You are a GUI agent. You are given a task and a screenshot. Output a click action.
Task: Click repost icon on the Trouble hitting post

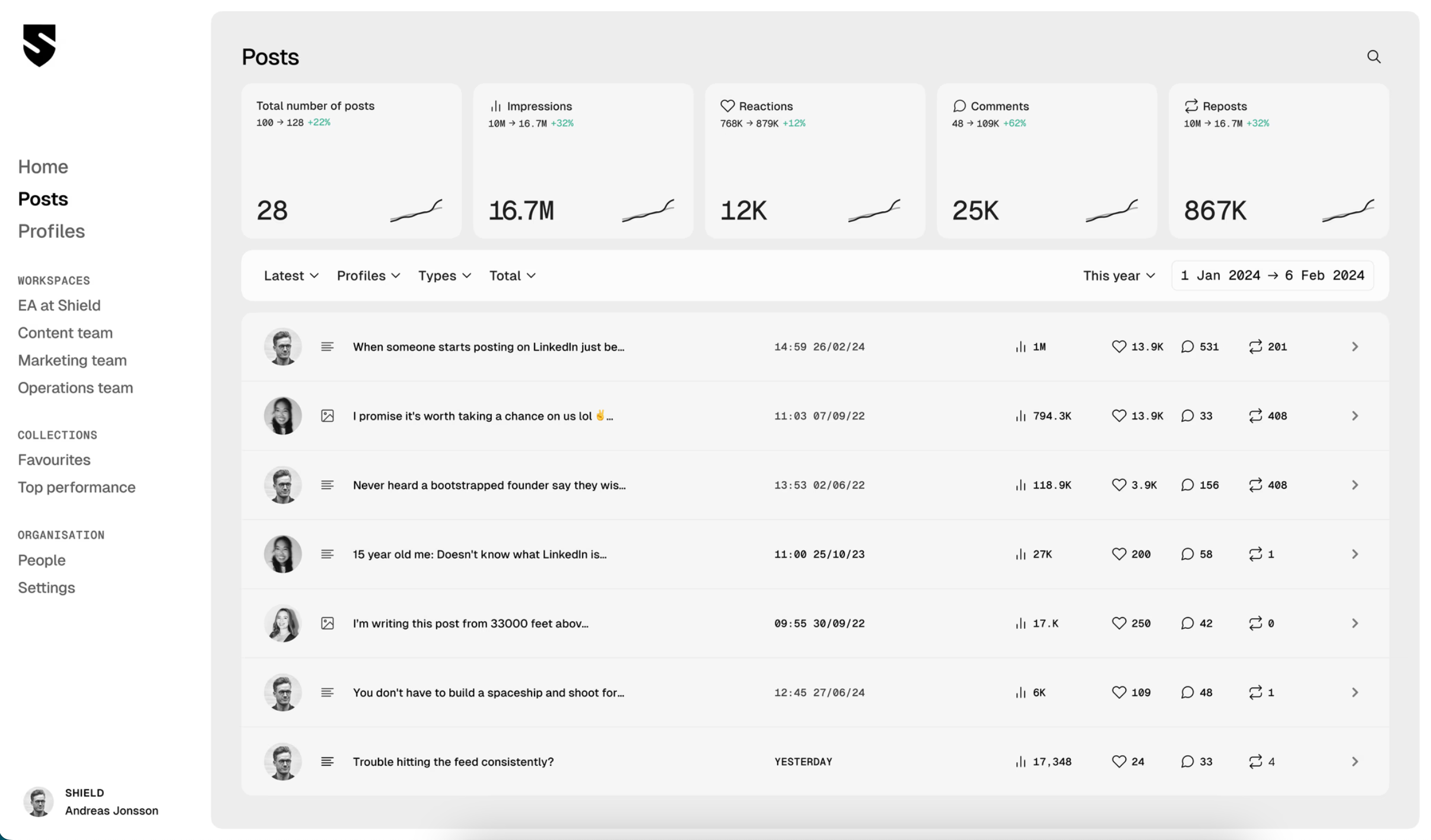click(x=1255, y=762)
